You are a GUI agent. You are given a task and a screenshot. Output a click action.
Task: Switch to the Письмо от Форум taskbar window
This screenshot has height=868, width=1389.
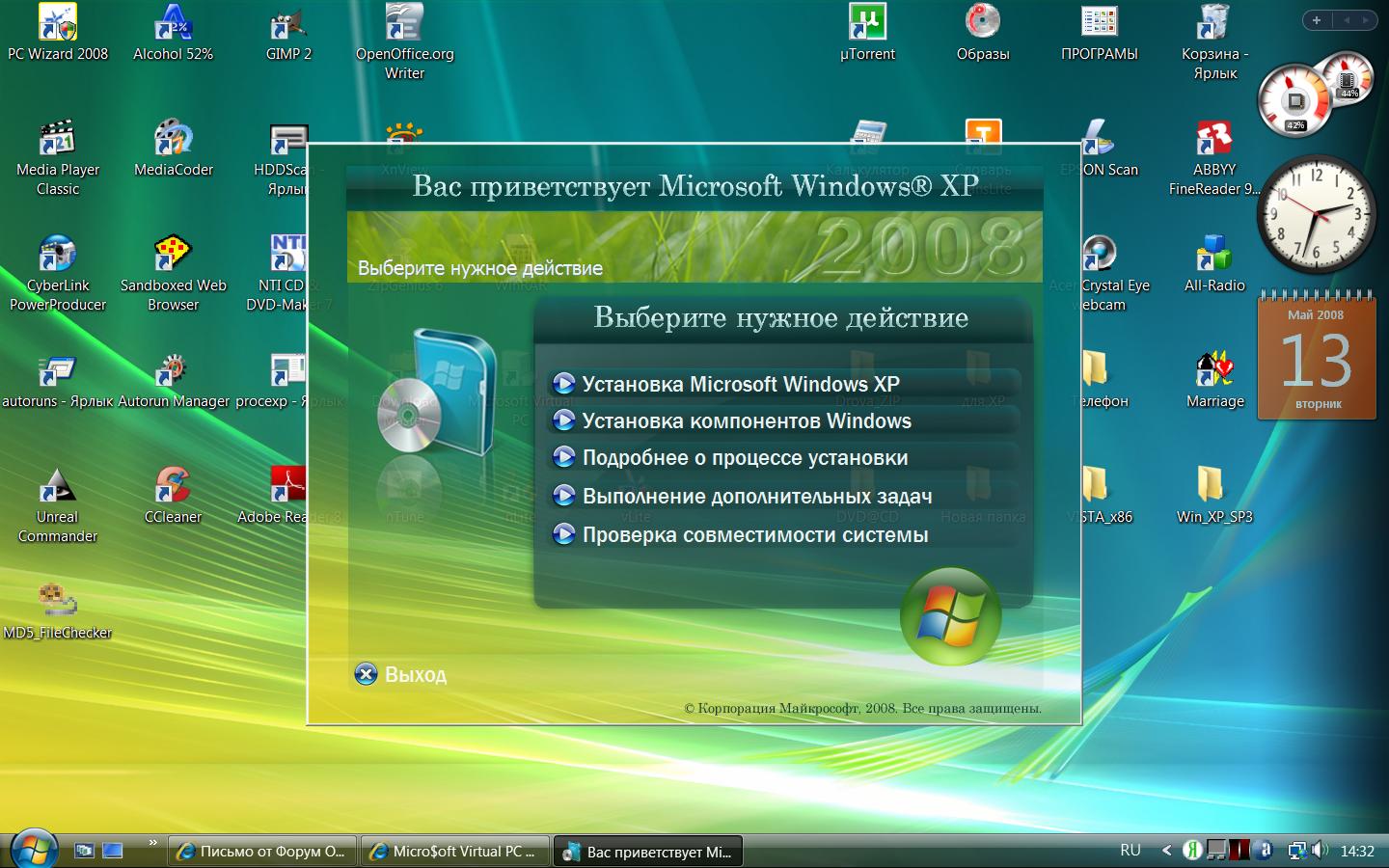pos(263,851)
